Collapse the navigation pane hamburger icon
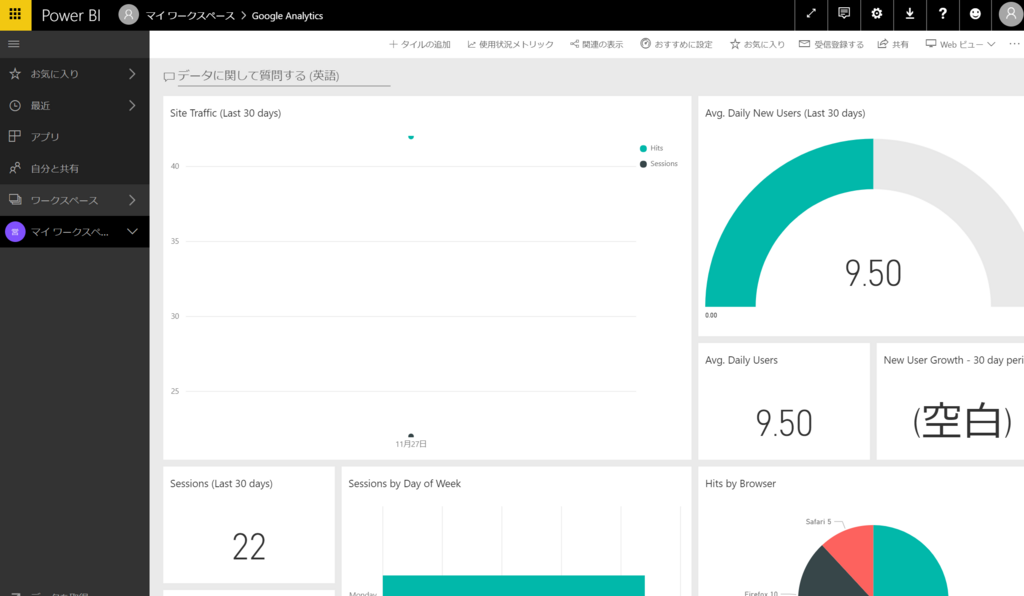This screenshot has height=596, width=1024. (x=14, y=44)
